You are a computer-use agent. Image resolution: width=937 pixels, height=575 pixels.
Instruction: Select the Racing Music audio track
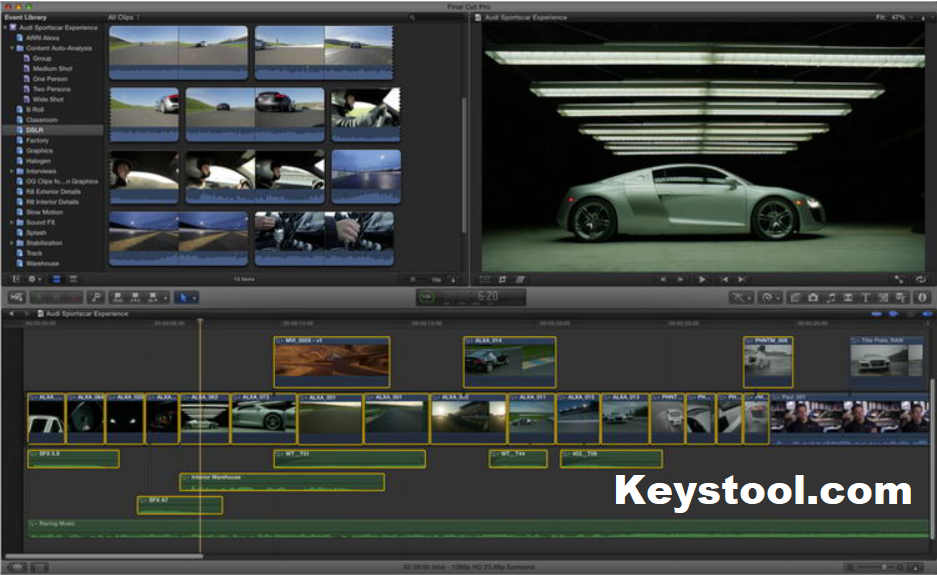[x=478, y=528]
